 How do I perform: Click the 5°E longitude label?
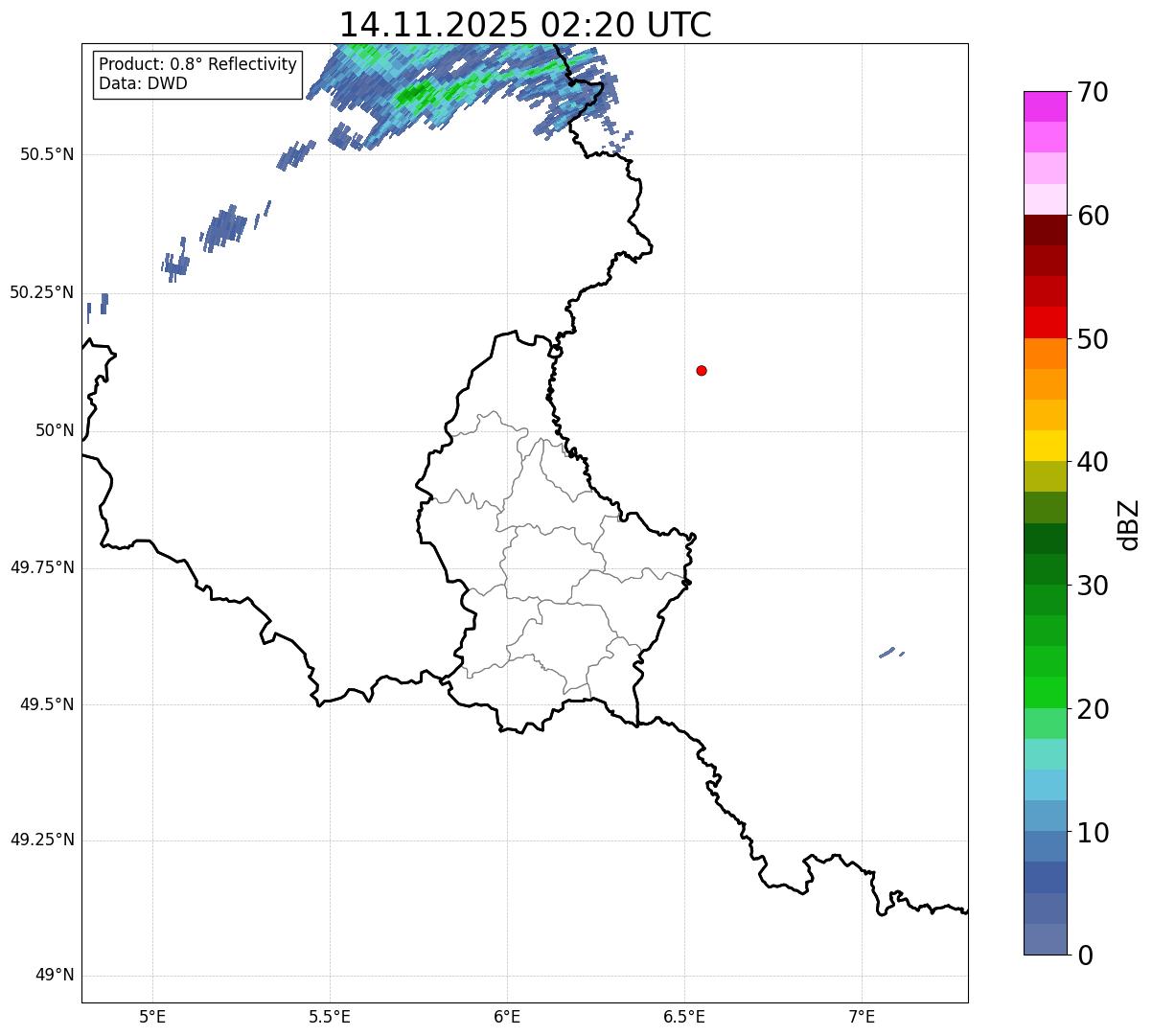[x=152, y=1016]
